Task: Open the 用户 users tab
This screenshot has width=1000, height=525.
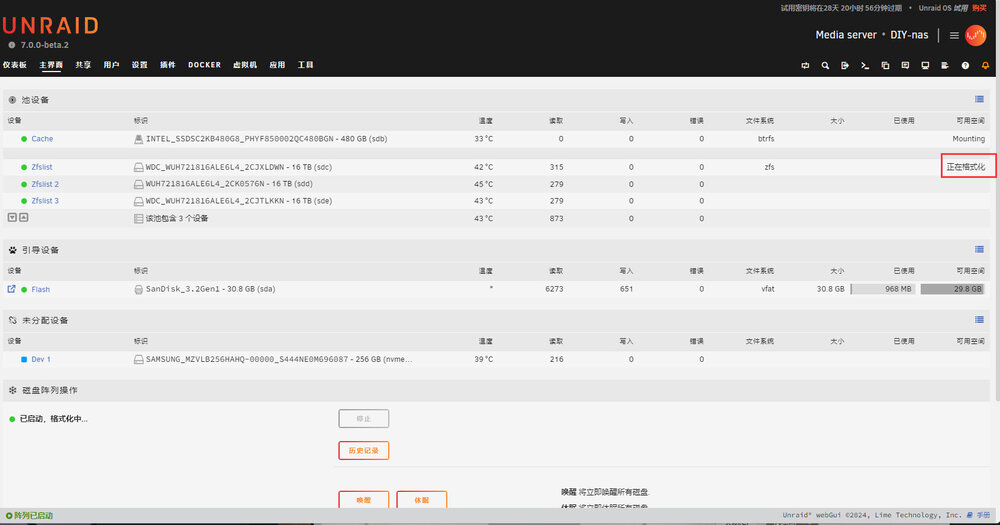Action: tap(111, 65)
